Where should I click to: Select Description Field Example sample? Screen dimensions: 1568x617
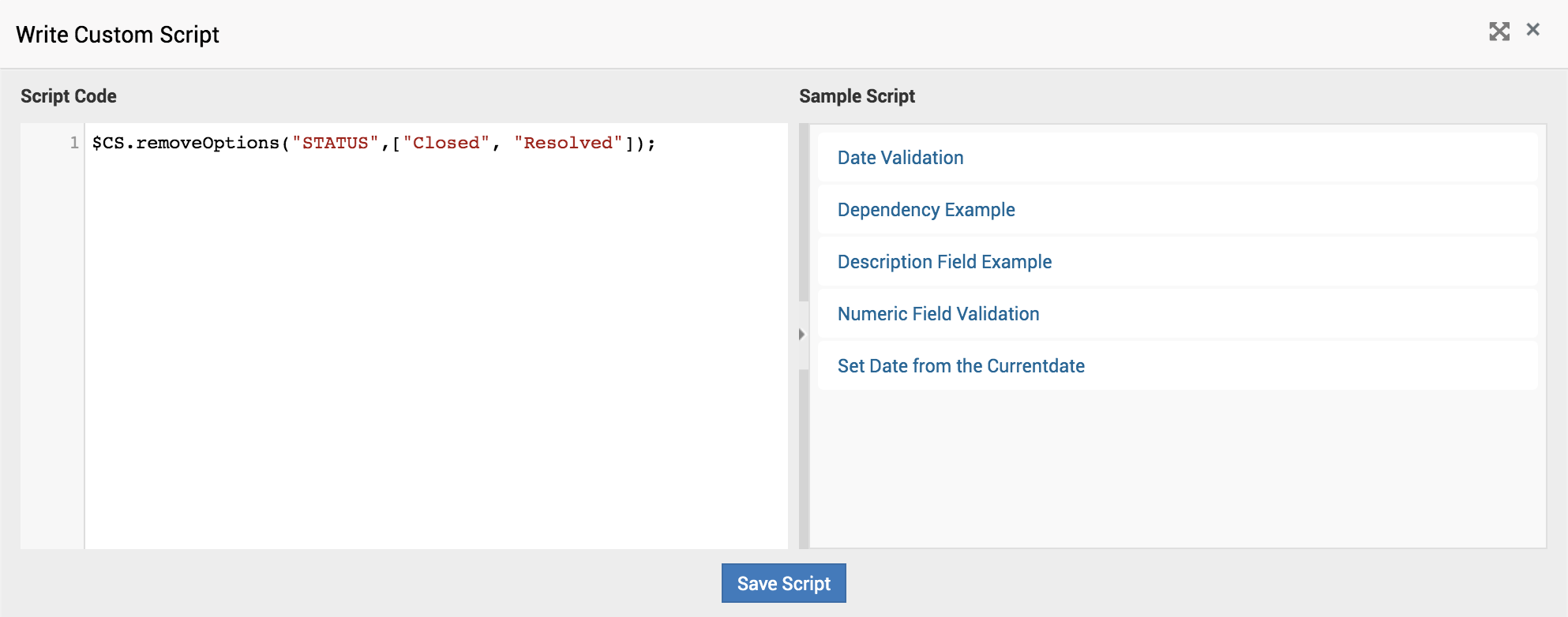coord(944,262)
